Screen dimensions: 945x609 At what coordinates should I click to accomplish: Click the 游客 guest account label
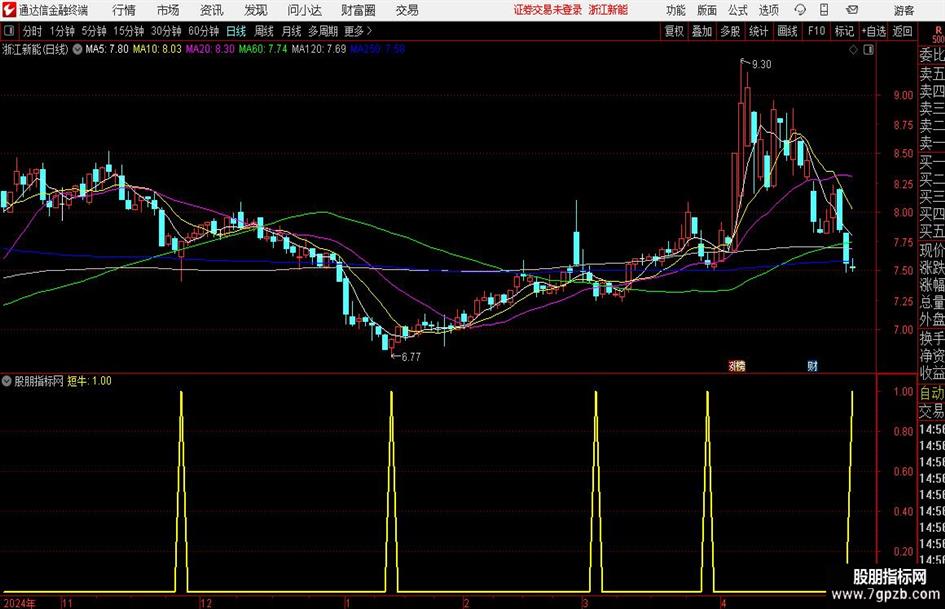coord(904,10)
